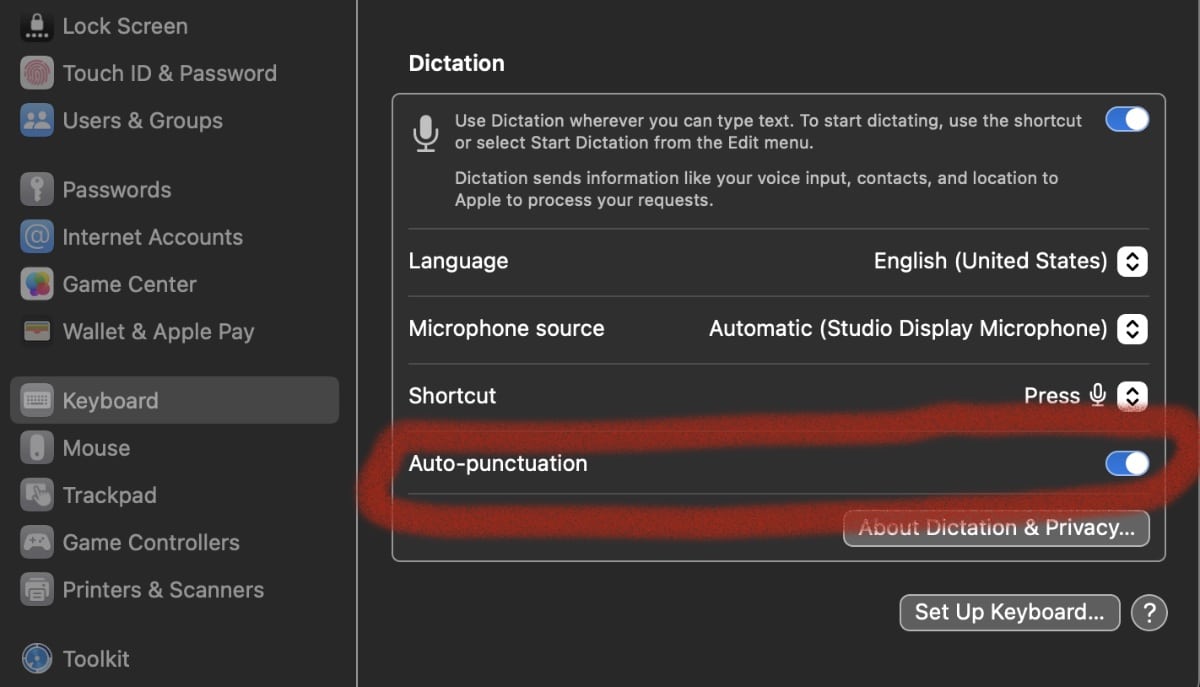The height and width of the screenshot is (687, 1200).
Task: Go to Mouse settings pane
Action: [96, 448]
